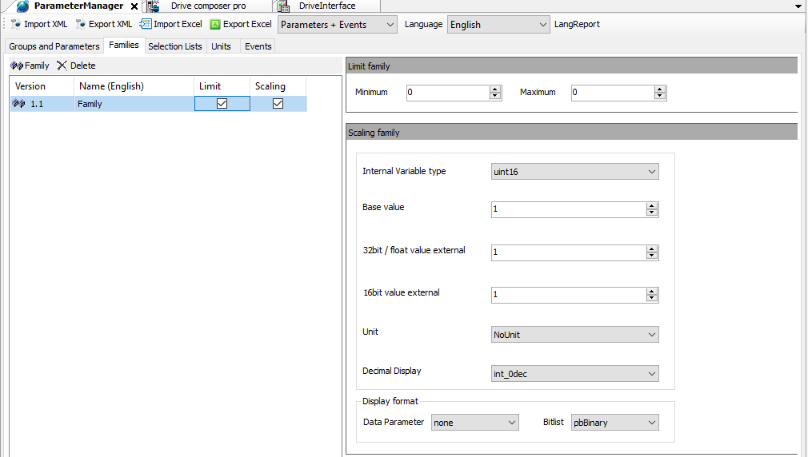Click the Maximum value field
Image resolution: width=808 pixels, height=457 pixels.
pos(612,92)
